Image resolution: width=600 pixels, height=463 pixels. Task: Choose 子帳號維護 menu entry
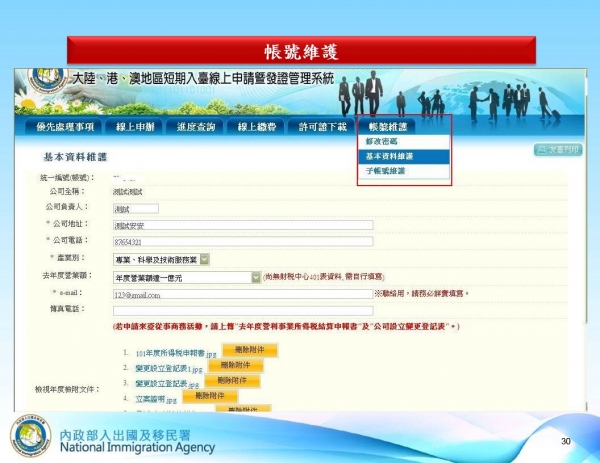coord(386,171)
